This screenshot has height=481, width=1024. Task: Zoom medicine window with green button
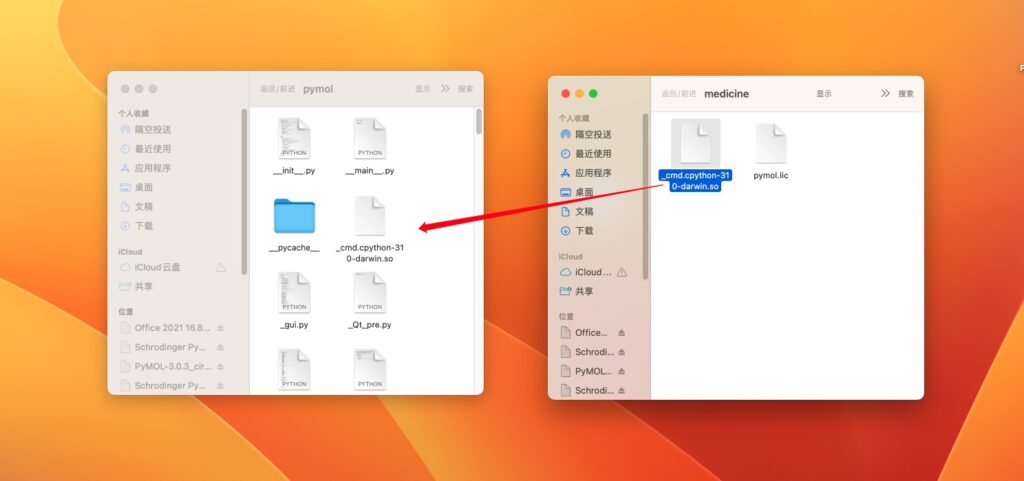(x=593, y=94)
